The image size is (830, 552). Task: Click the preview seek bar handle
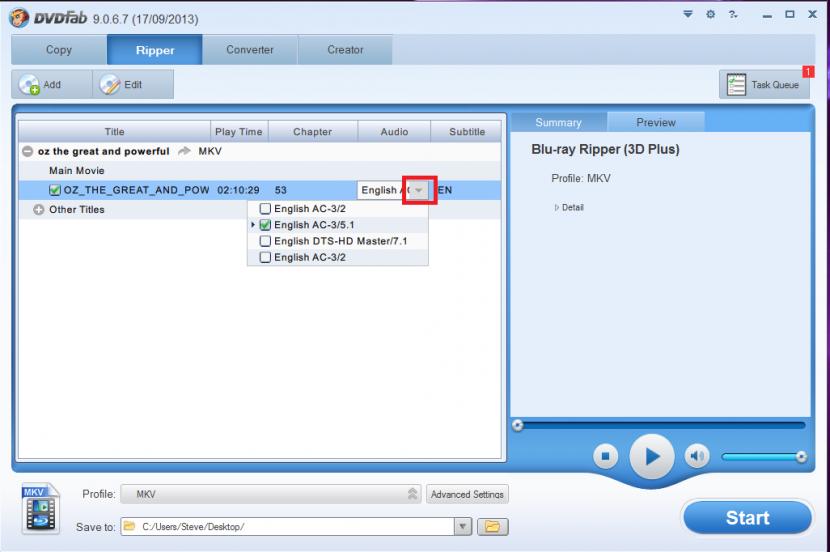coord(518,425)
